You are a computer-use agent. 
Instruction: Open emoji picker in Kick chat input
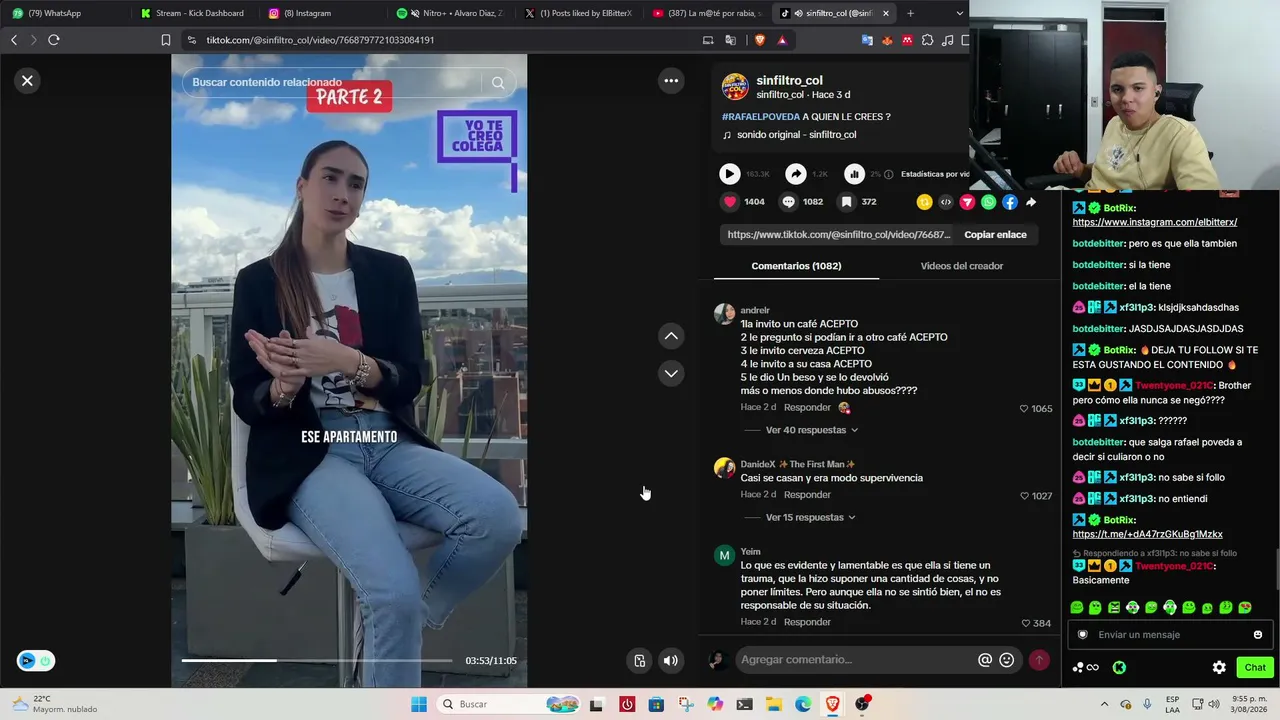pos(1258,635)
